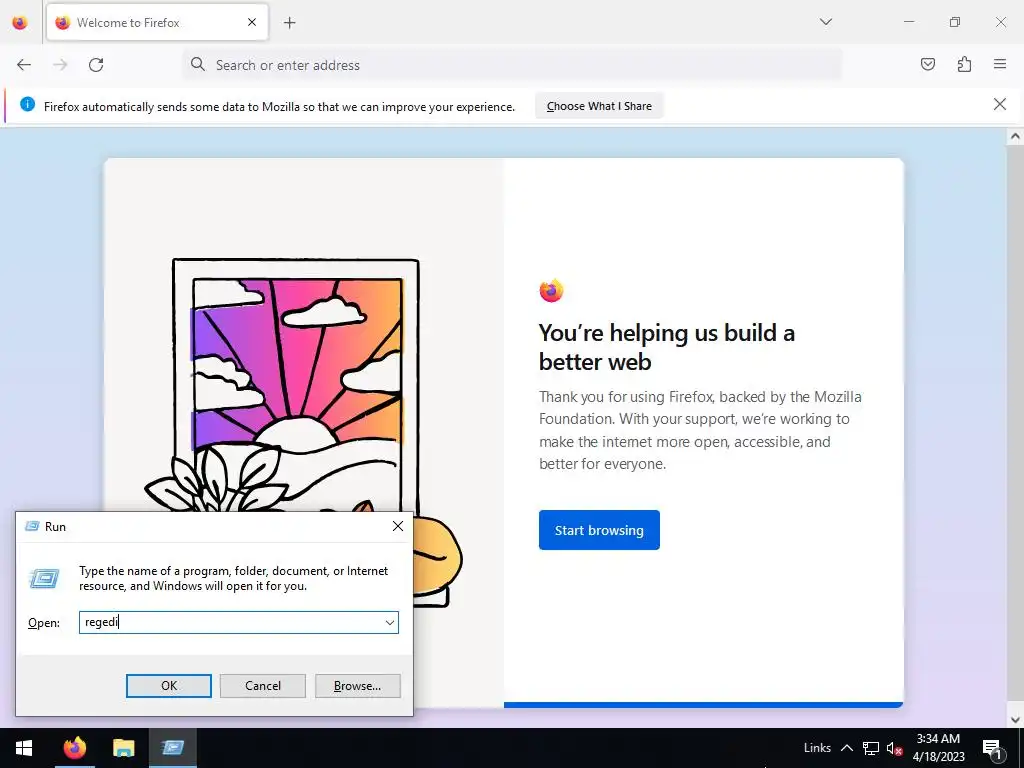
Task: Select the Welcome to Firefox tab
Action: pyautogui.click(x=157, y=22)
